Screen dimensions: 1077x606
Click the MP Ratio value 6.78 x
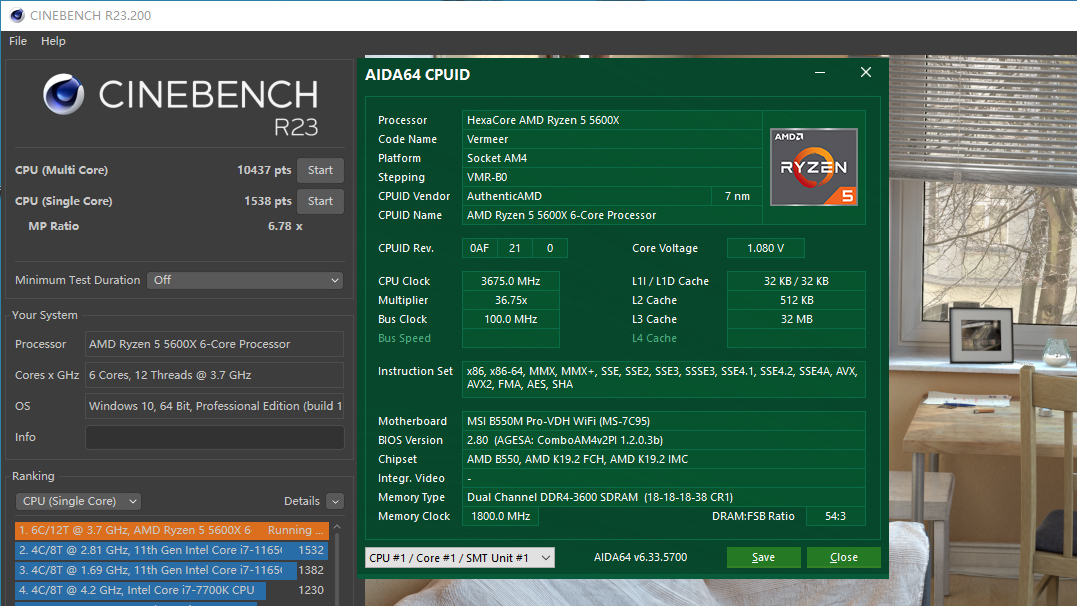pyautogui.click(x=285, y=226)
